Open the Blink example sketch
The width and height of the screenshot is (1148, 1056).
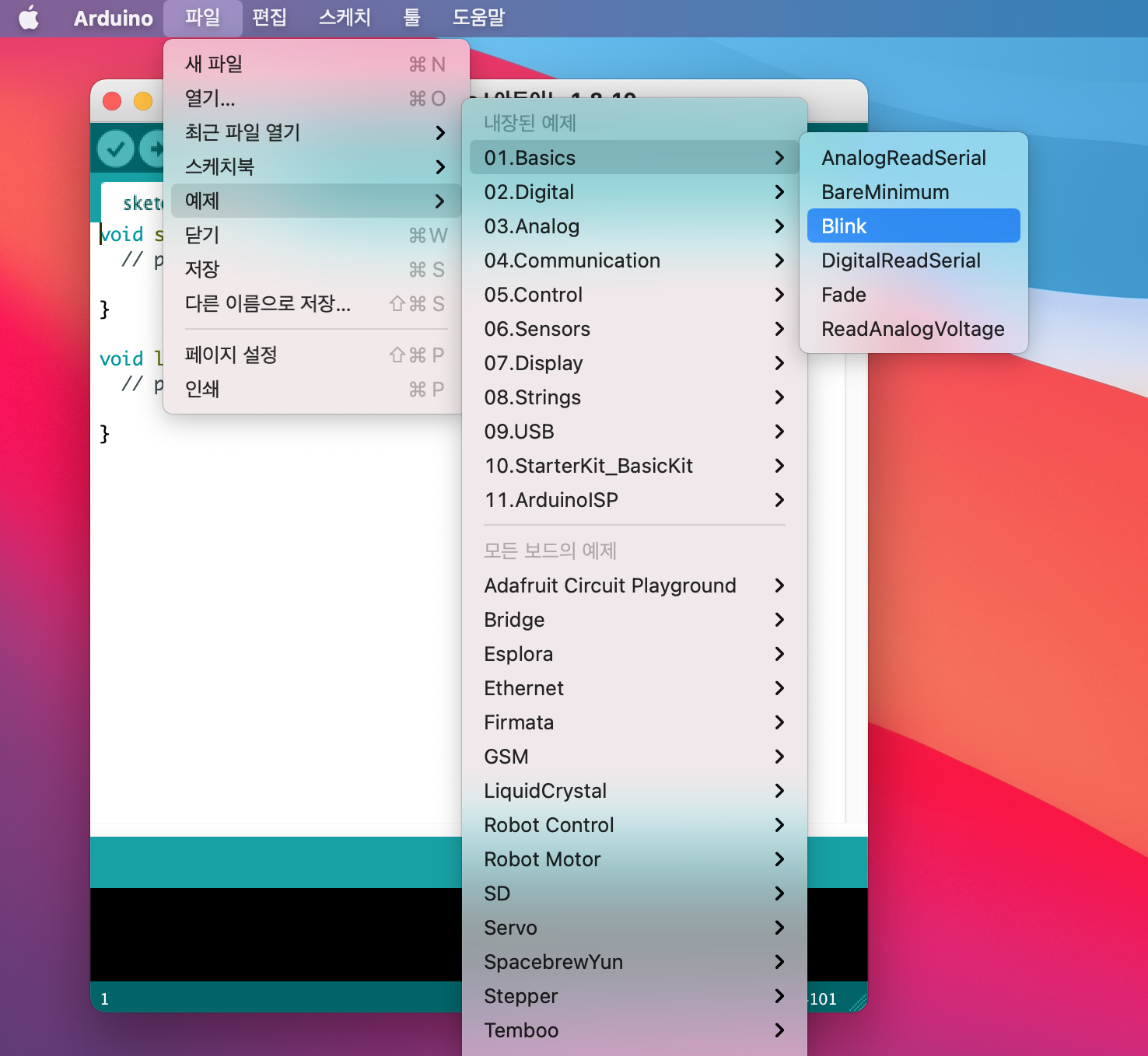click(x=914, y=226)
